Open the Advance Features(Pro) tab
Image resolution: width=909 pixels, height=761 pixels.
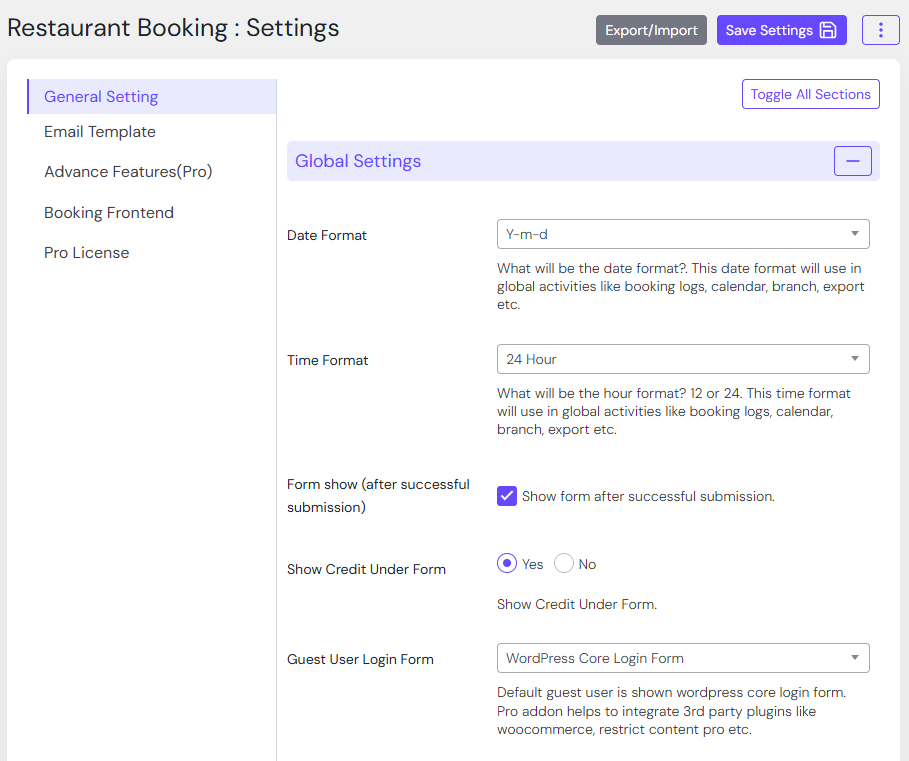(x=128, y=172)
